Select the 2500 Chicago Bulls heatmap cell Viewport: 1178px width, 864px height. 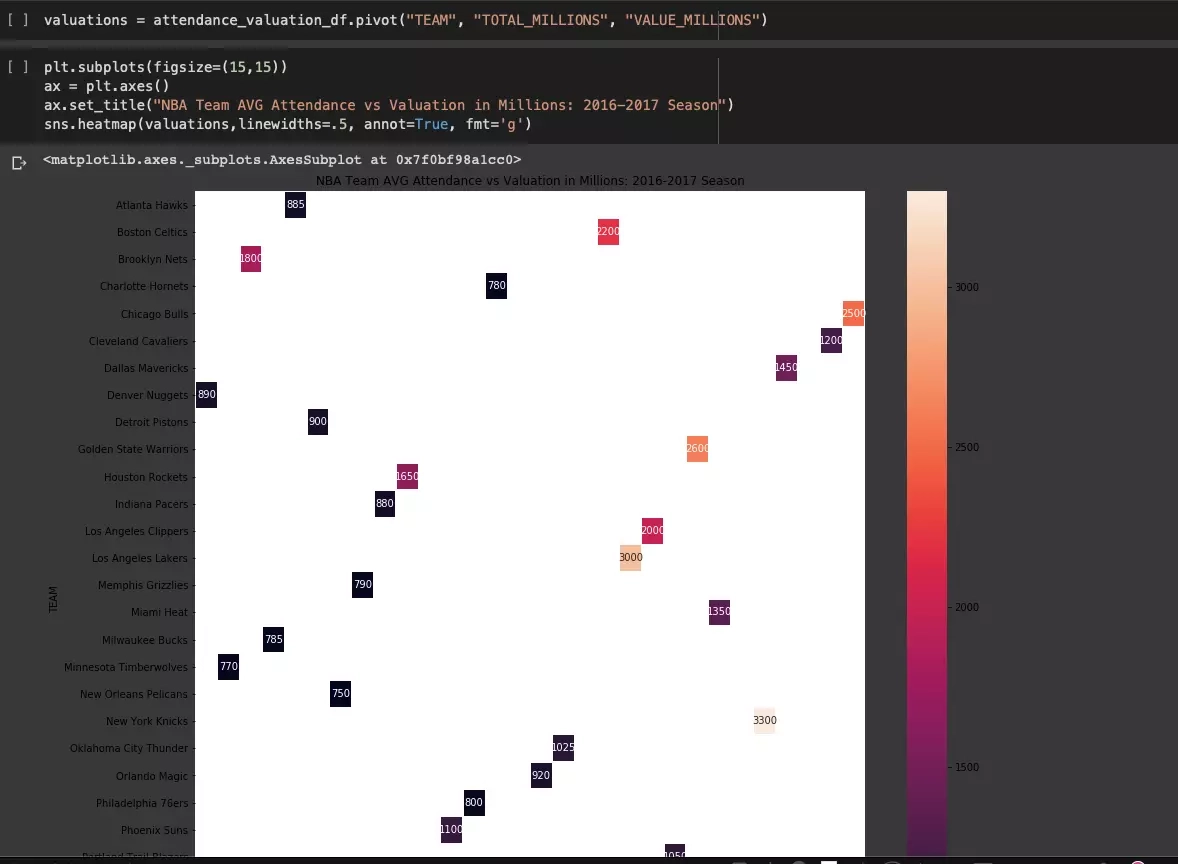(853, 313)
